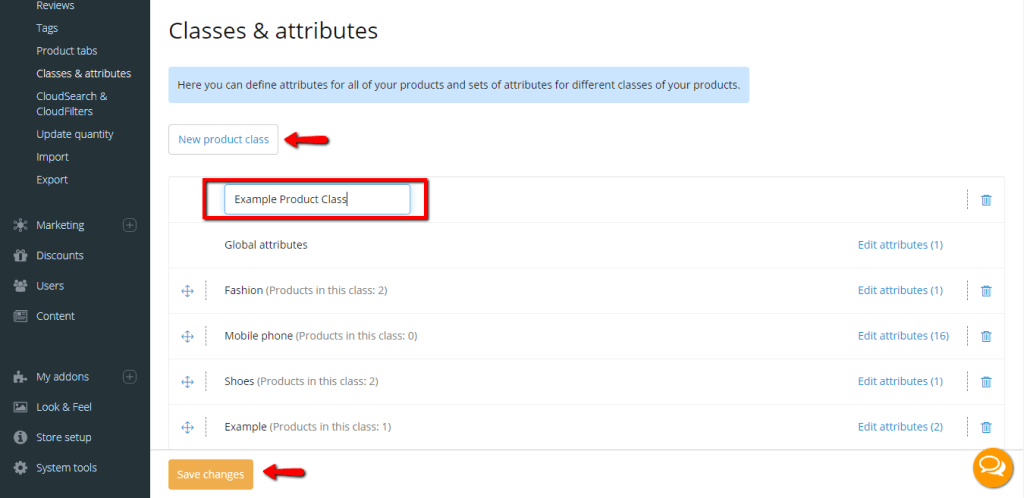Delete the new Example Product Class row
This screenshot has width=1024, height=498.
click(986, 200)
